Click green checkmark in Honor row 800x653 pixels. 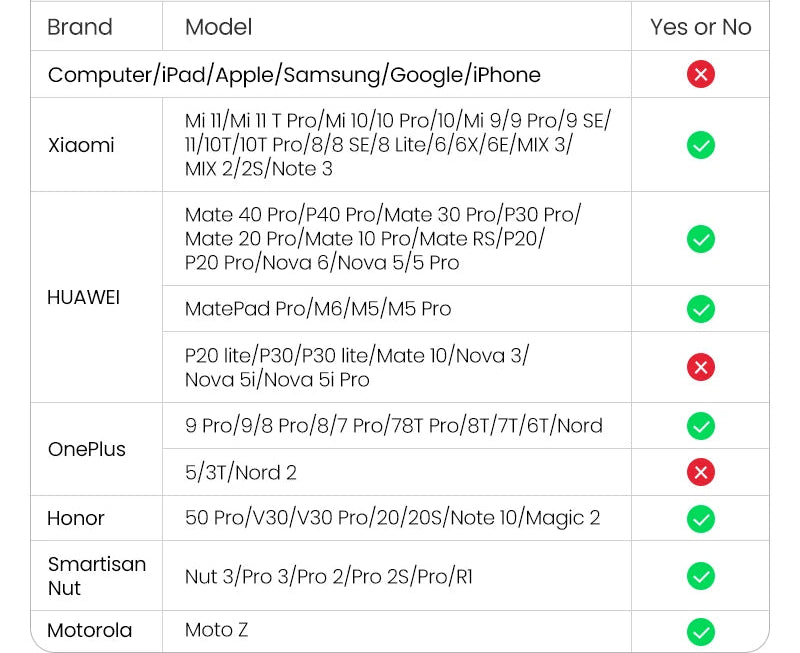point(701,518)
